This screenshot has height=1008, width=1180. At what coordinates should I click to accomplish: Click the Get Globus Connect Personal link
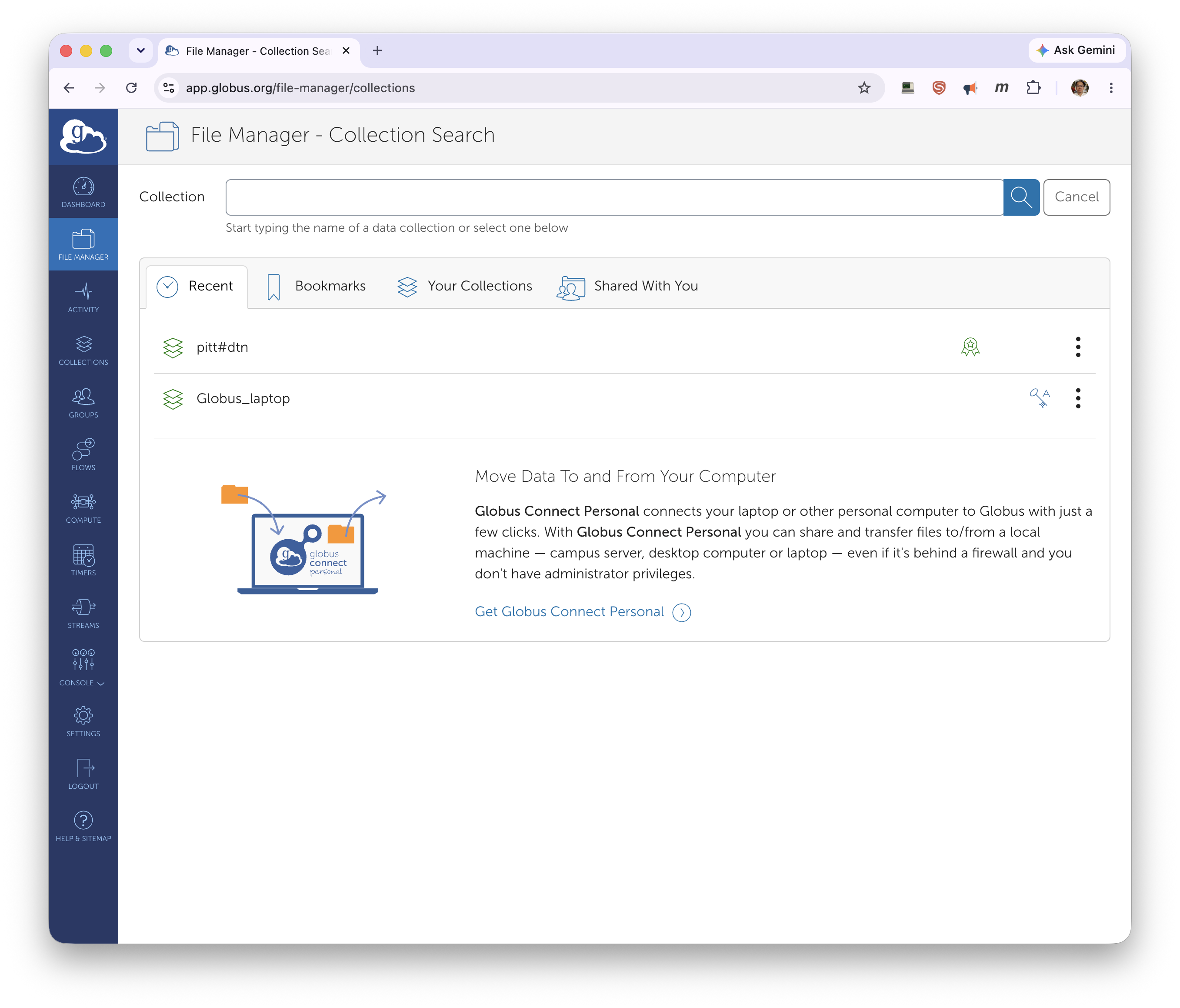583,612
